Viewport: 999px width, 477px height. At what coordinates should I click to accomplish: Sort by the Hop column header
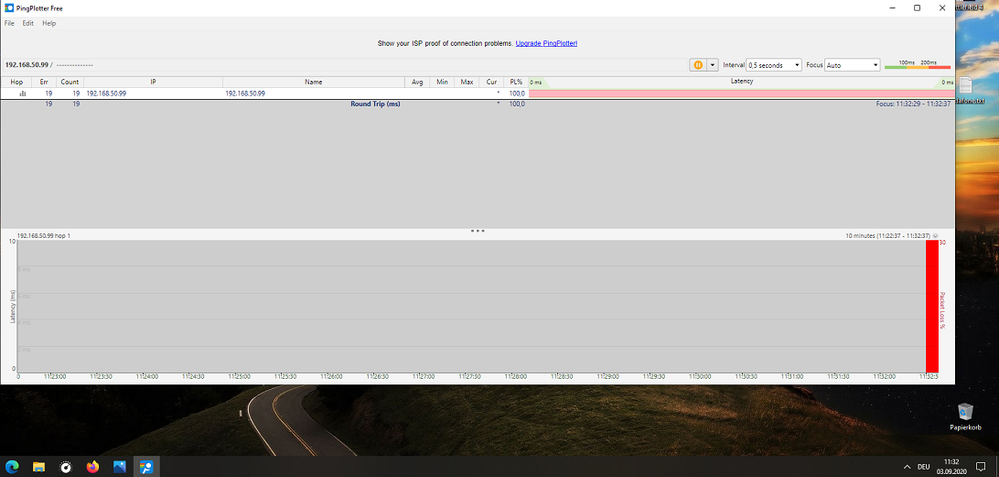17,82
